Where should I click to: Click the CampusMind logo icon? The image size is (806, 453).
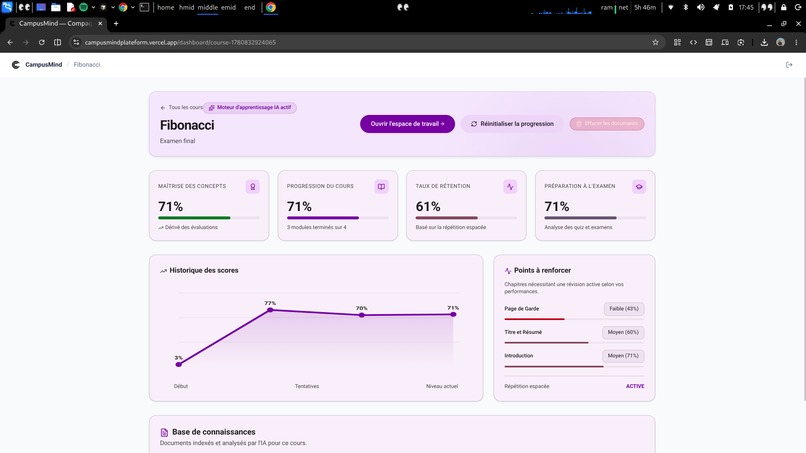coord(16,65)
